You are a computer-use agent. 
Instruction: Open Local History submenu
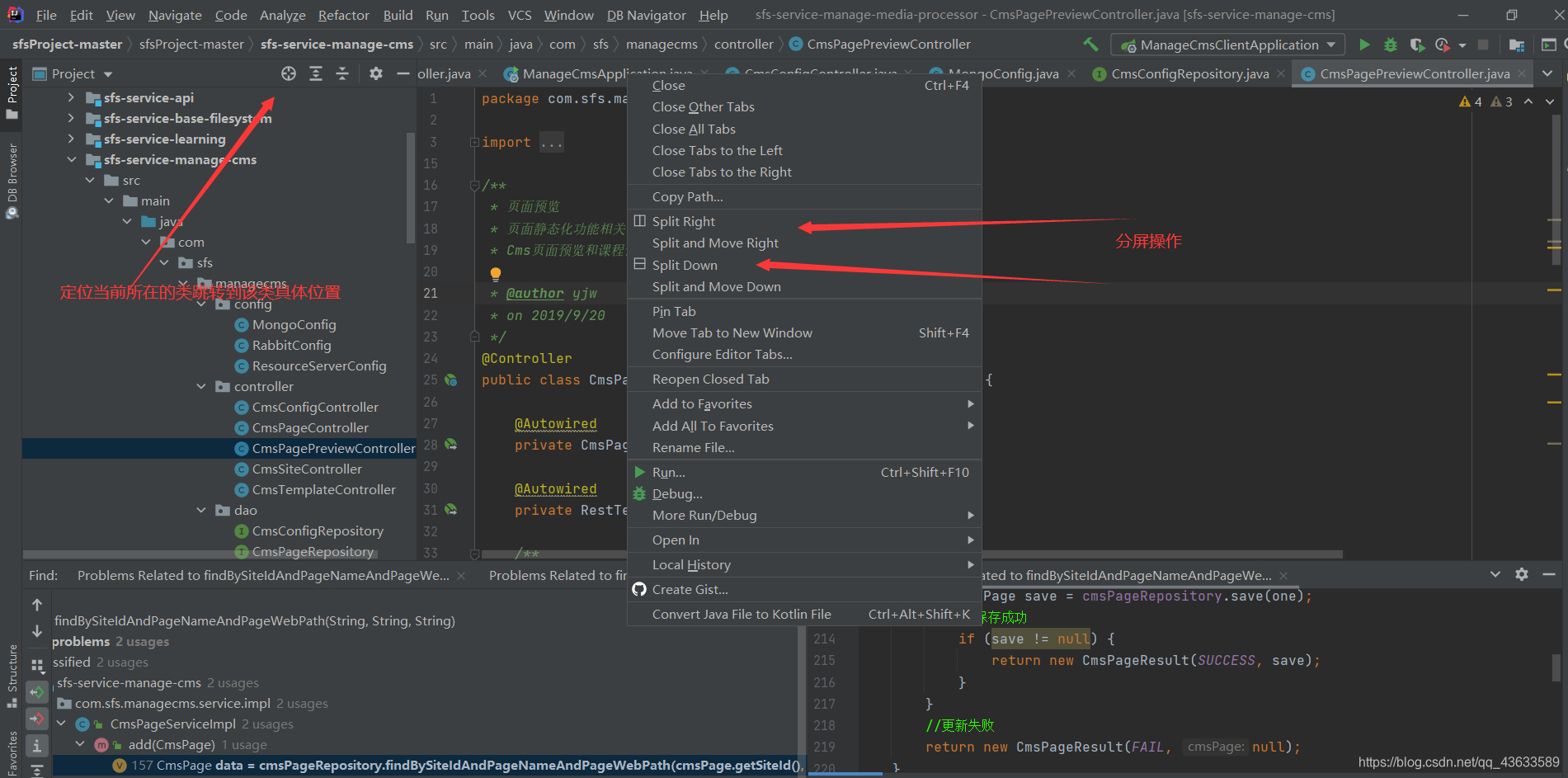tap(804, 564)
